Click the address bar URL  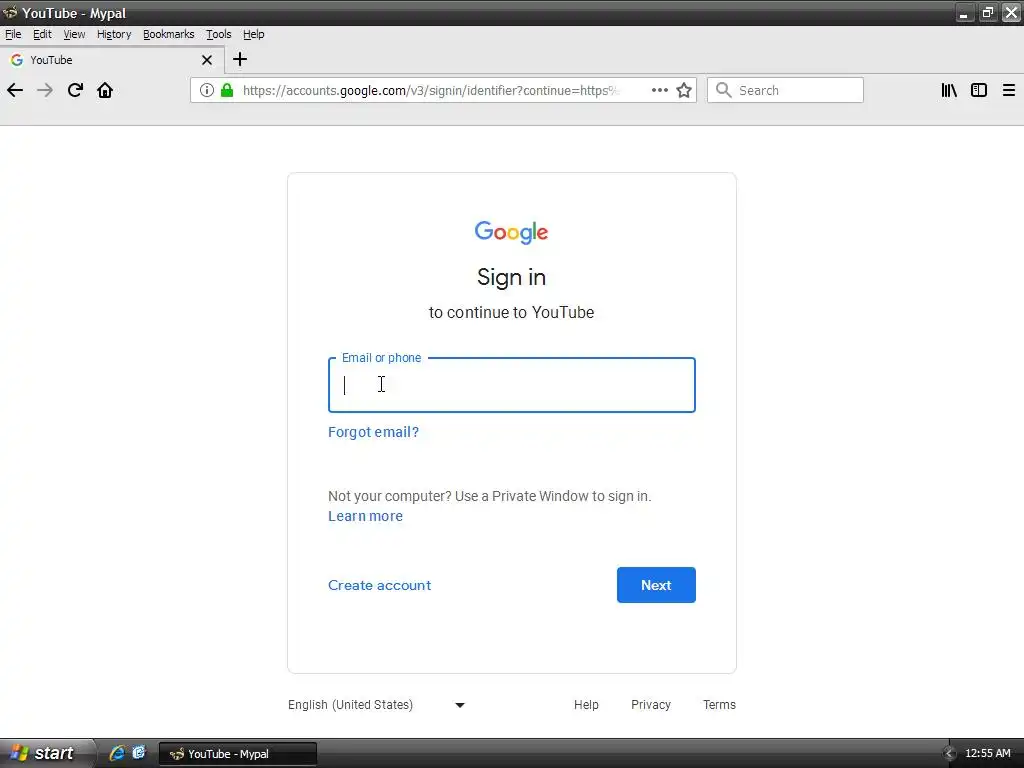(x=431, y=90)
